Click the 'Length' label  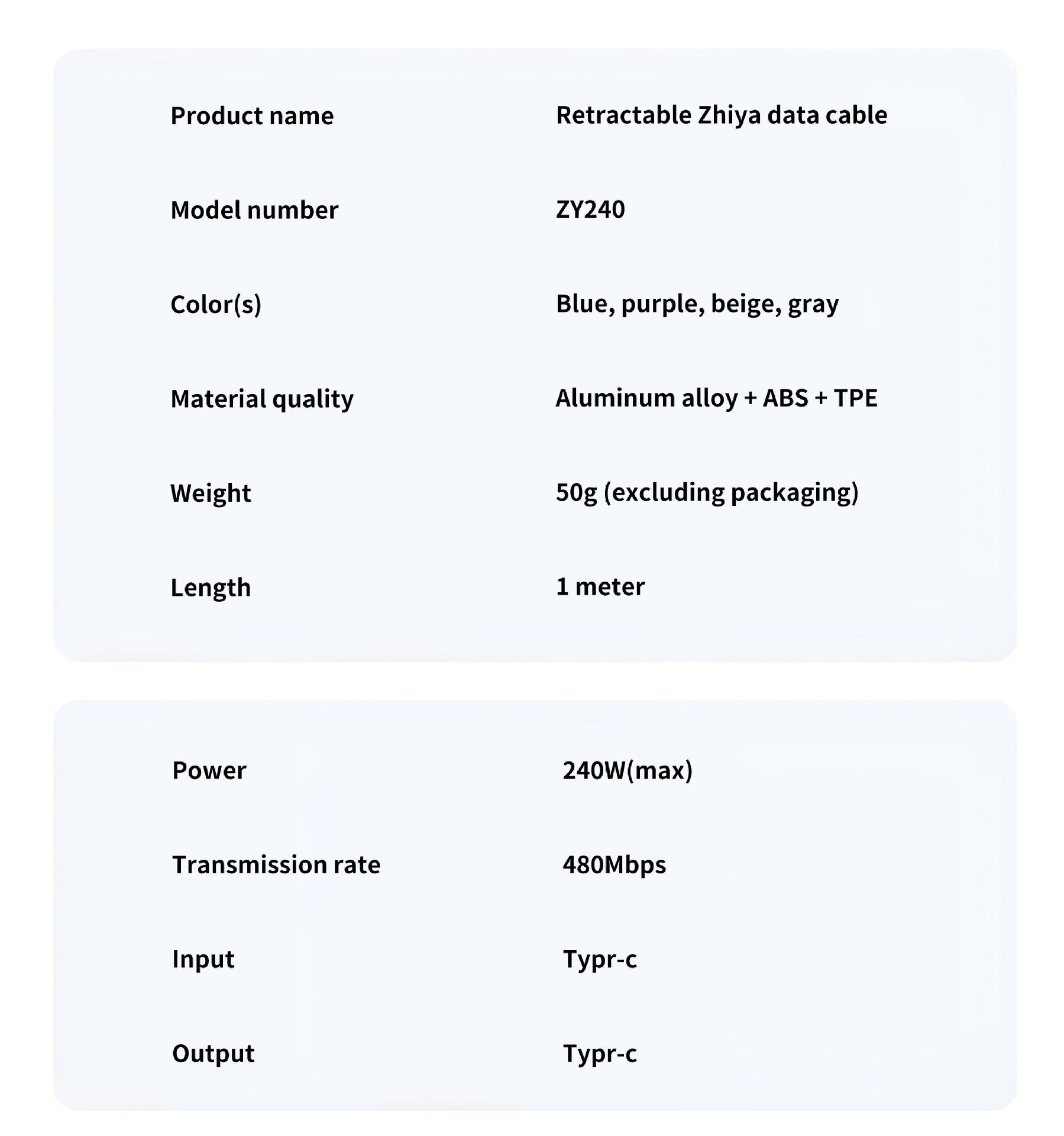[211, 588]
